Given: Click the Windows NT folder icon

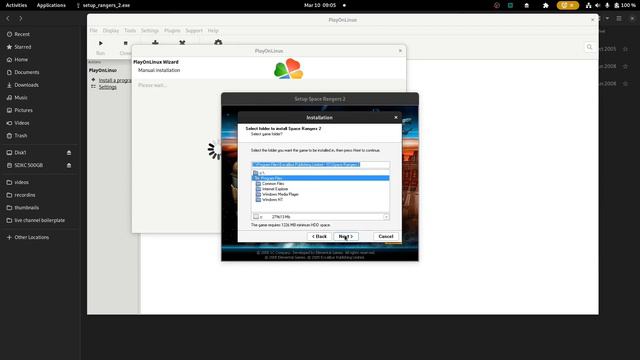Looking at the screenshot, I should tap(258, 200).
